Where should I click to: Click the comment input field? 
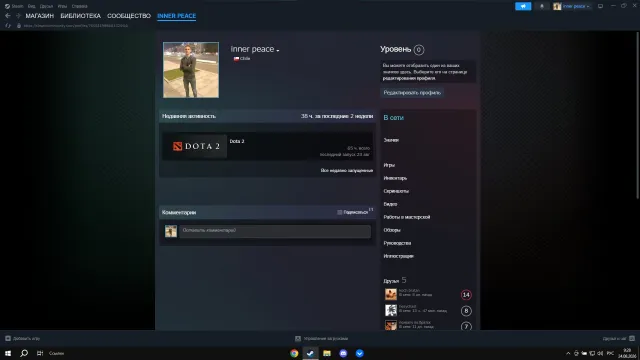point(275,231)
